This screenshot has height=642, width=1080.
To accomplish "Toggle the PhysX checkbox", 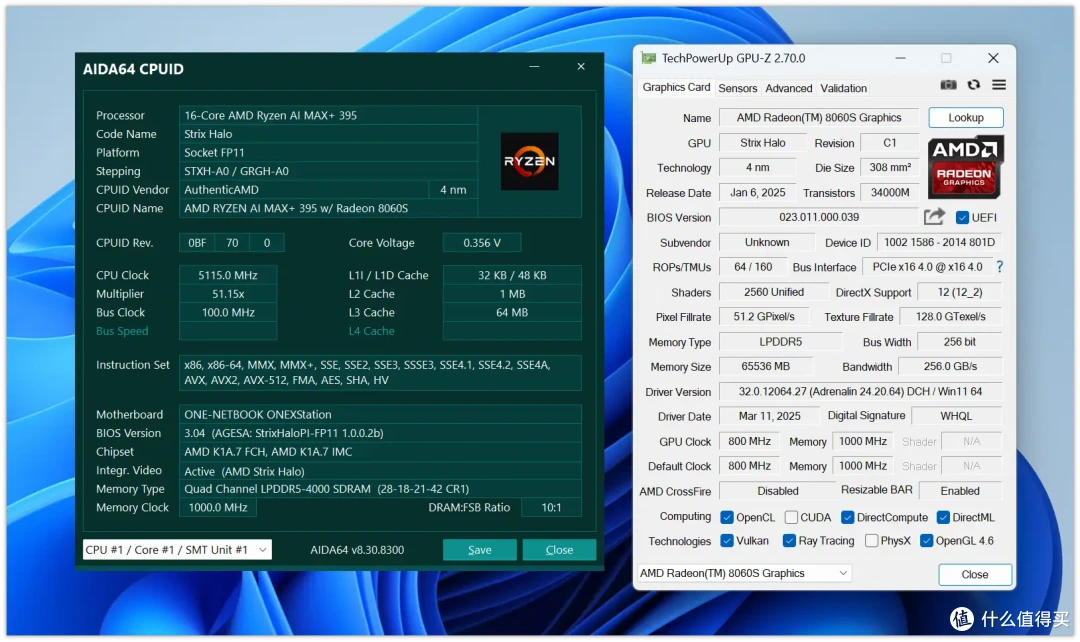I will (x=871, y=541).
